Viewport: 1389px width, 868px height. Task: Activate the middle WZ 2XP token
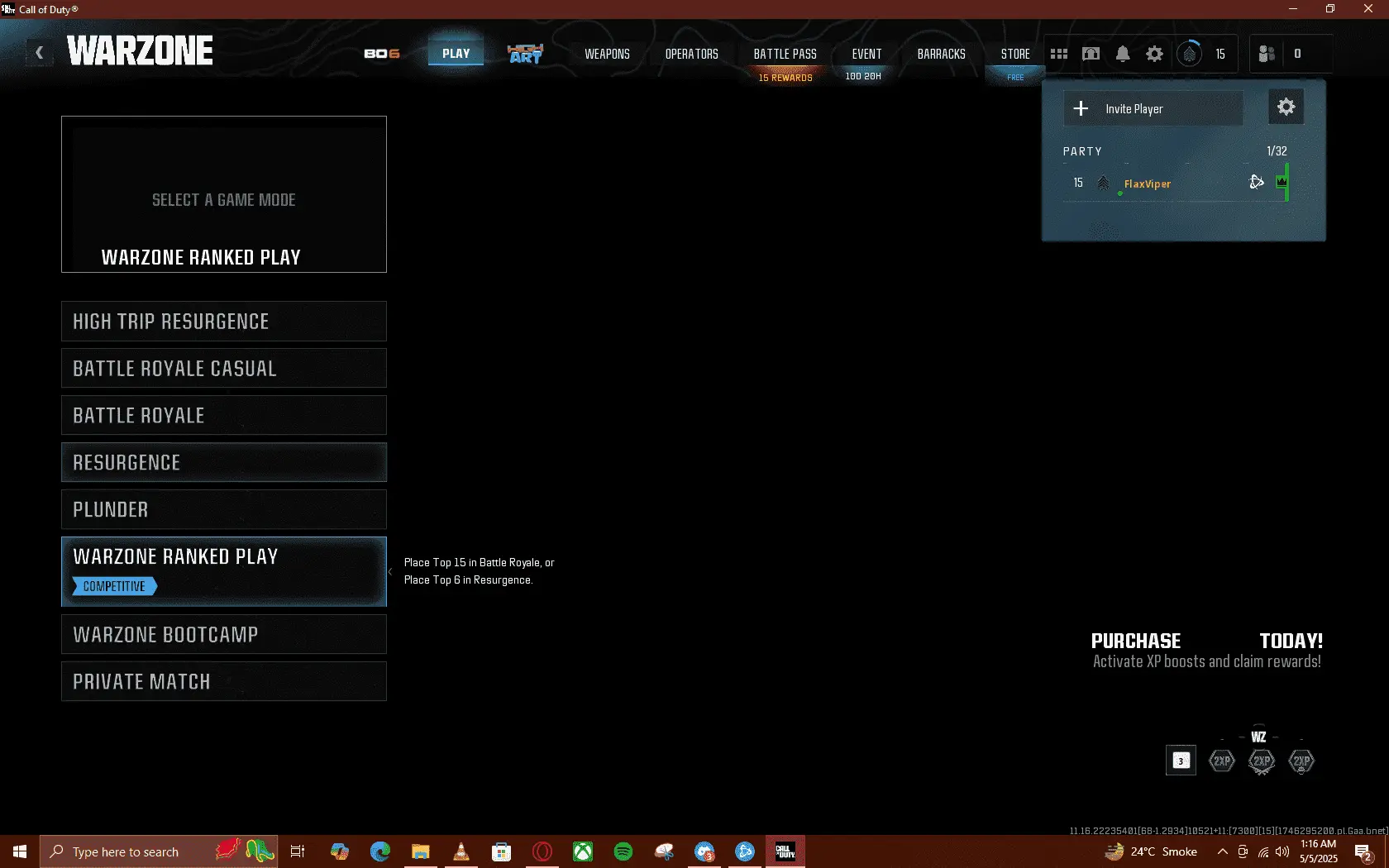1261,761
